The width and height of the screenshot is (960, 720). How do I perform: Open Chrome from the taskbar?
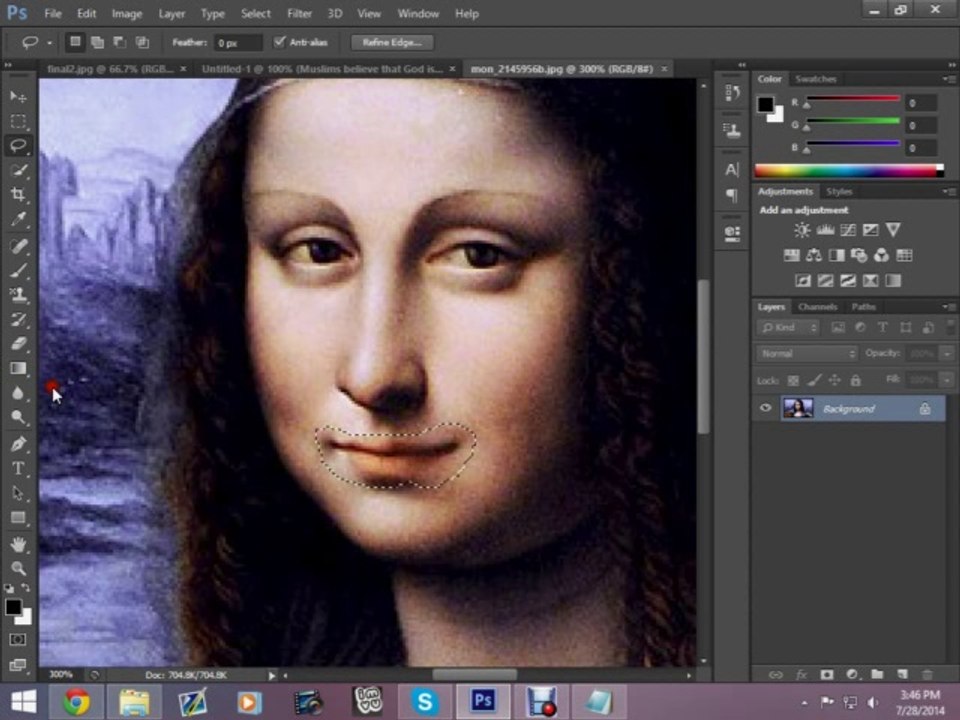tap(77, 702)
